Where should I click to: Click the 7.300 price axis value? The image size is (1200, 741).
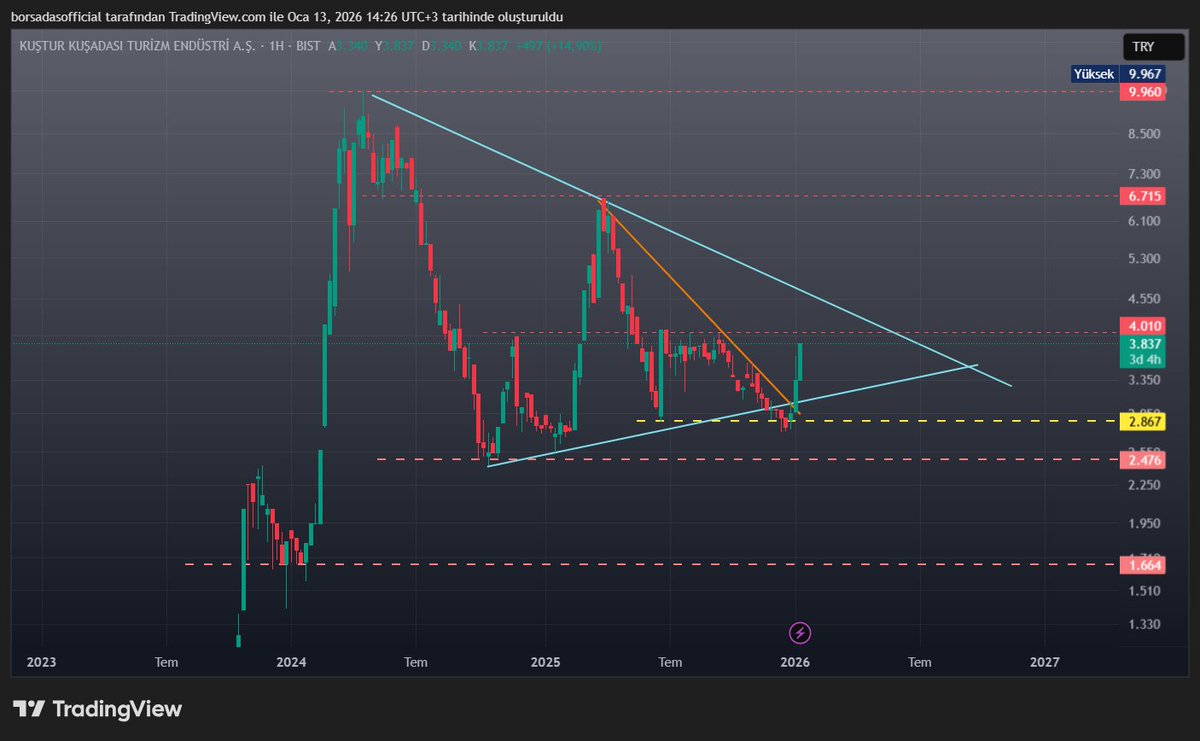(x=1144, y=174)
